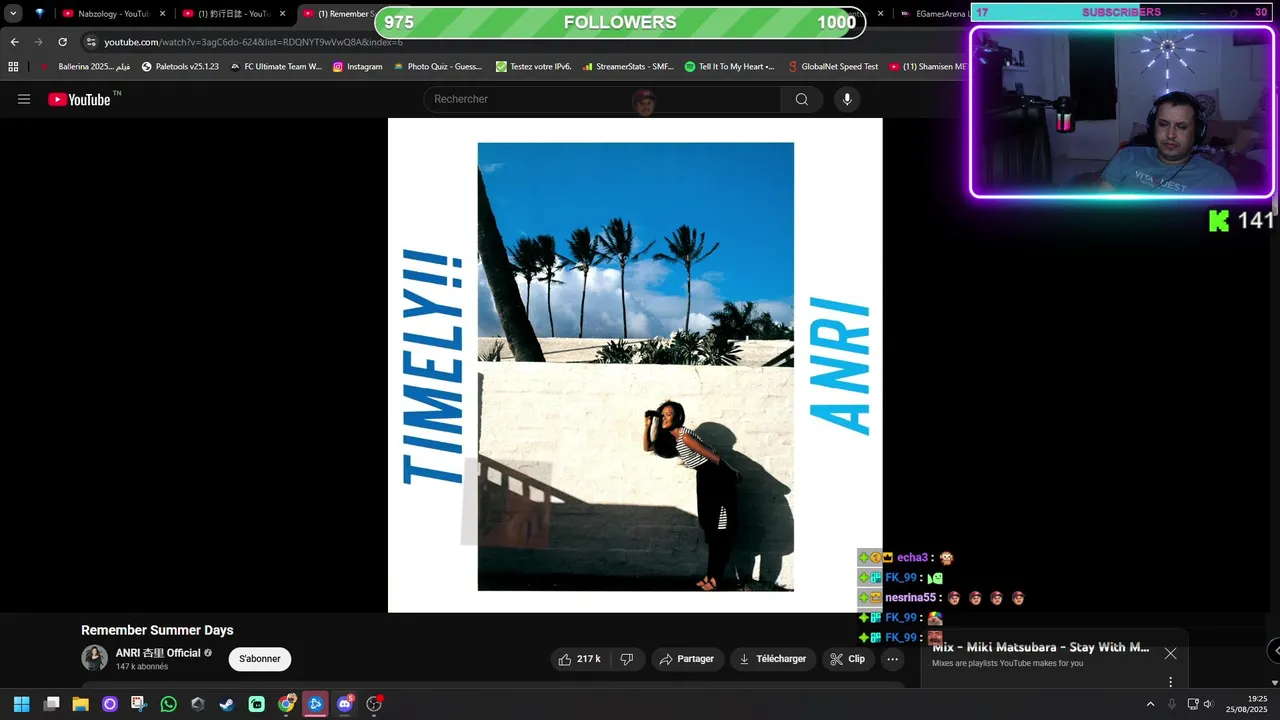
Task: Open ANRI Official channel avatar
Action: click(94, 658)
